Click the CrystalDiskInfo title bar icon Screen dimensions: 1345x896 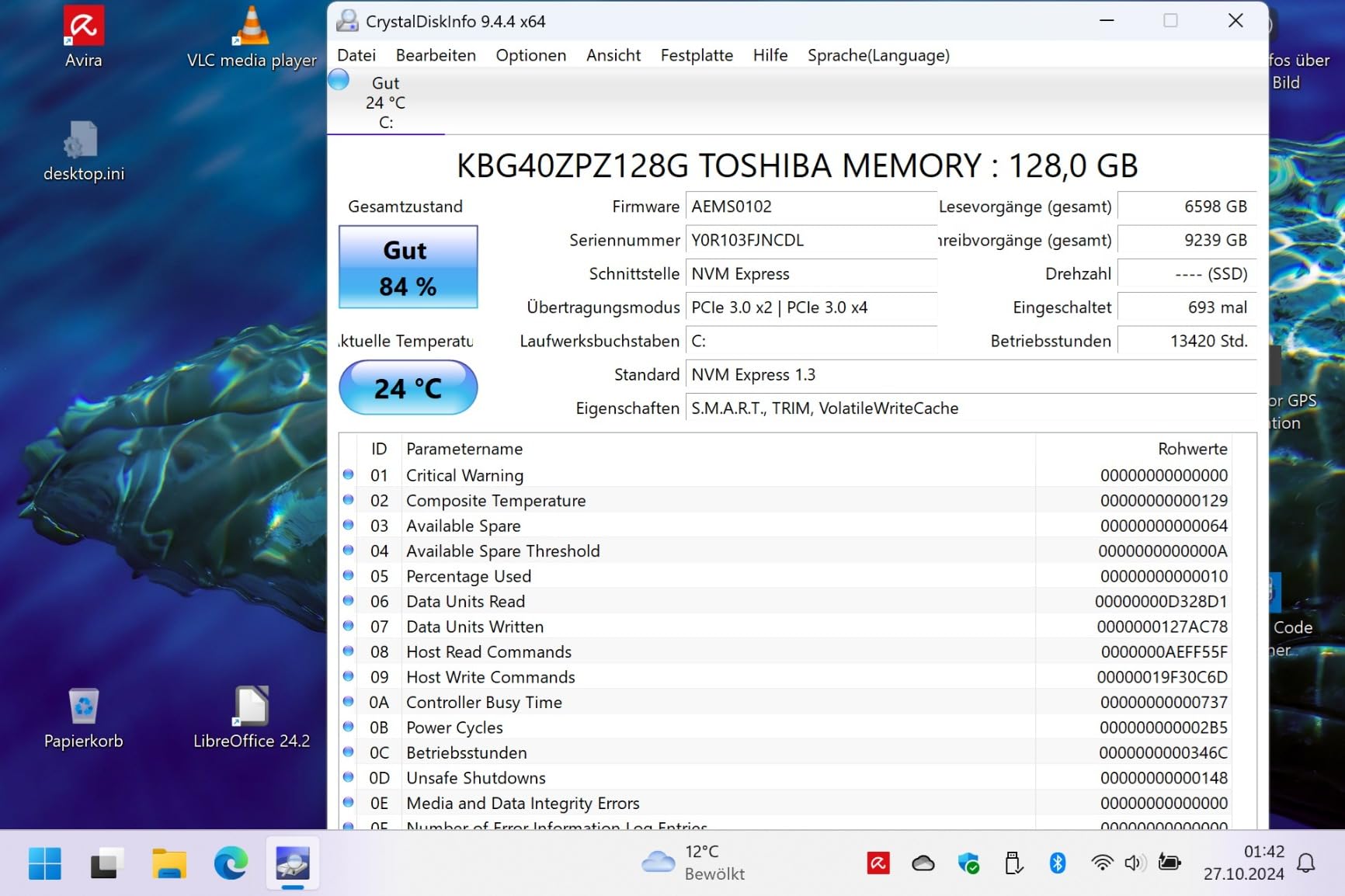click(347, 21)
